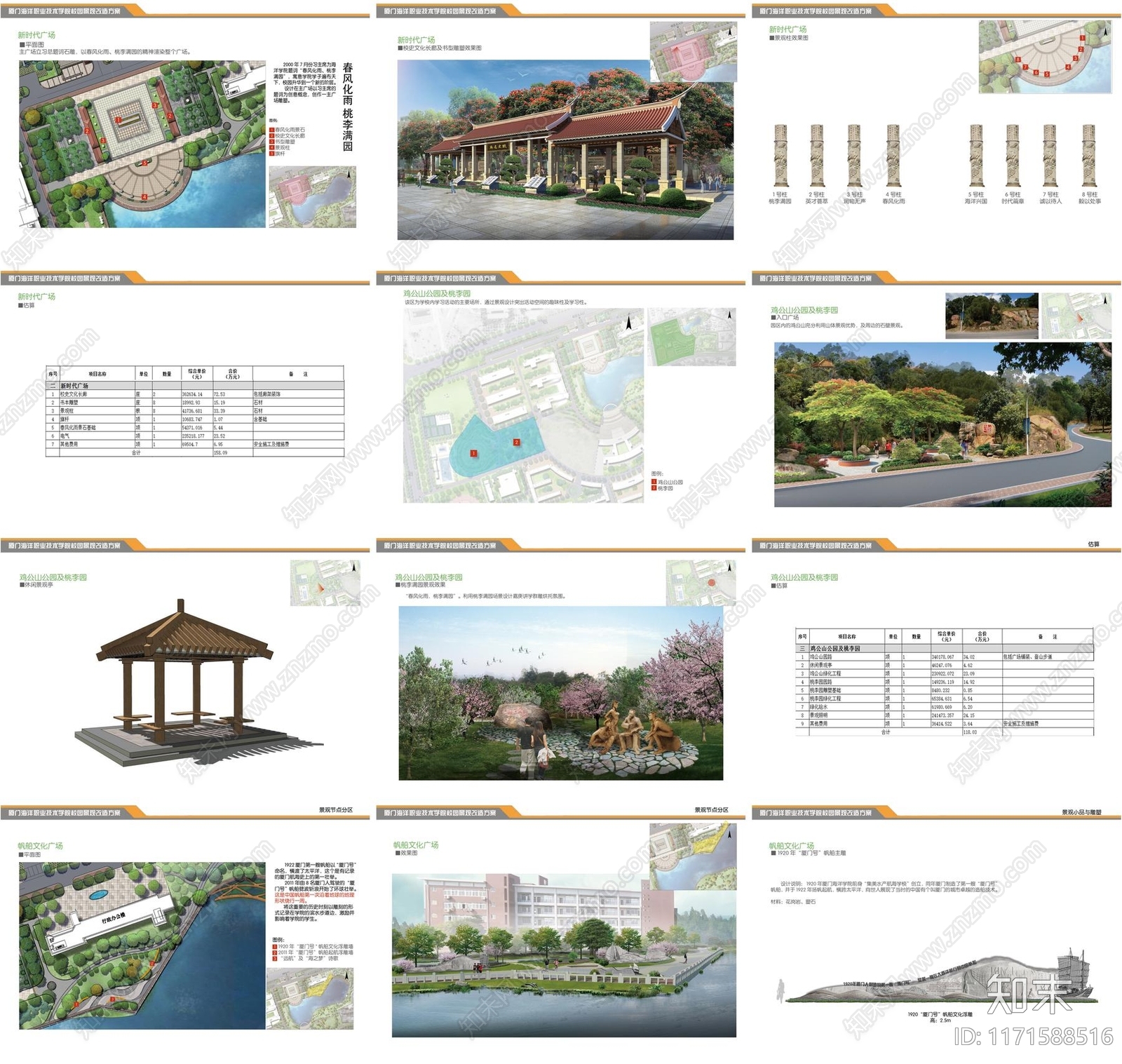Click the 4号柱 春风化雨 column image
Image resolution: width=1122 pixels, height=1064 pixels.
coord(893,156)
